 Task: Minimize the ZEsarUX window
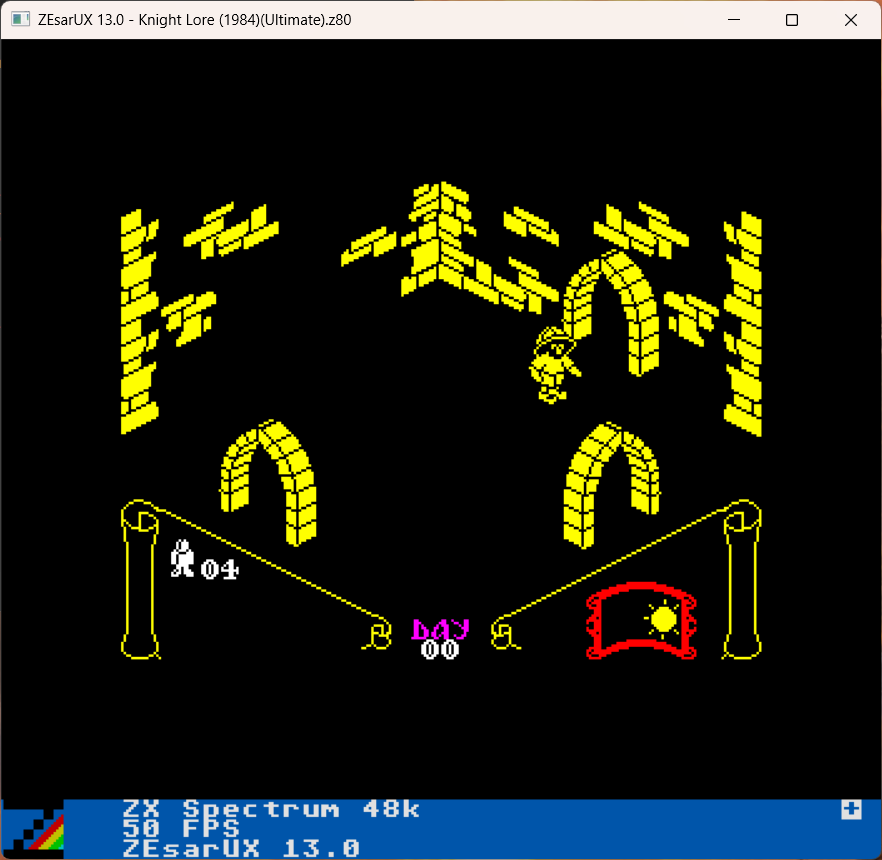pyautogui.click(x=734, y=20)
